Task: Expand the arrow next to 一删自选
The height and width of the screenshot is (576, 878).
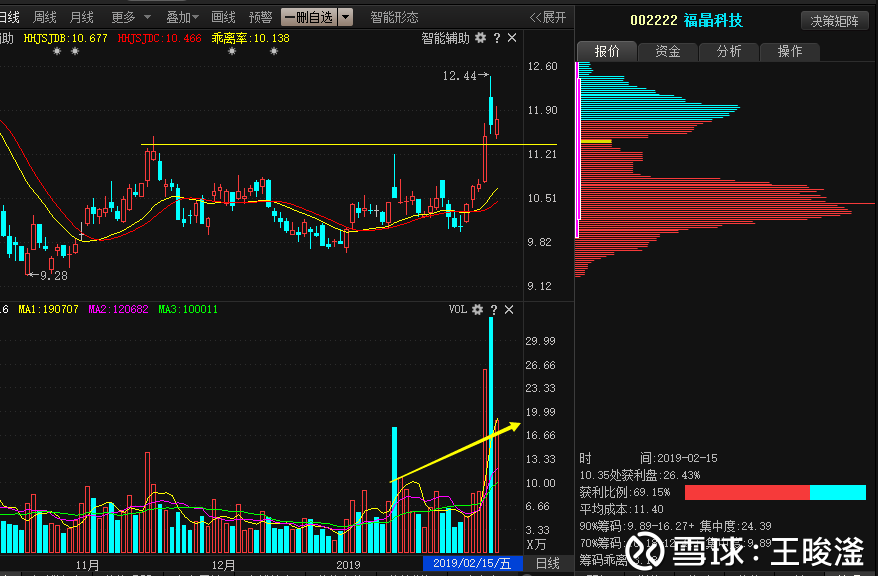Action: coord(346,17)
